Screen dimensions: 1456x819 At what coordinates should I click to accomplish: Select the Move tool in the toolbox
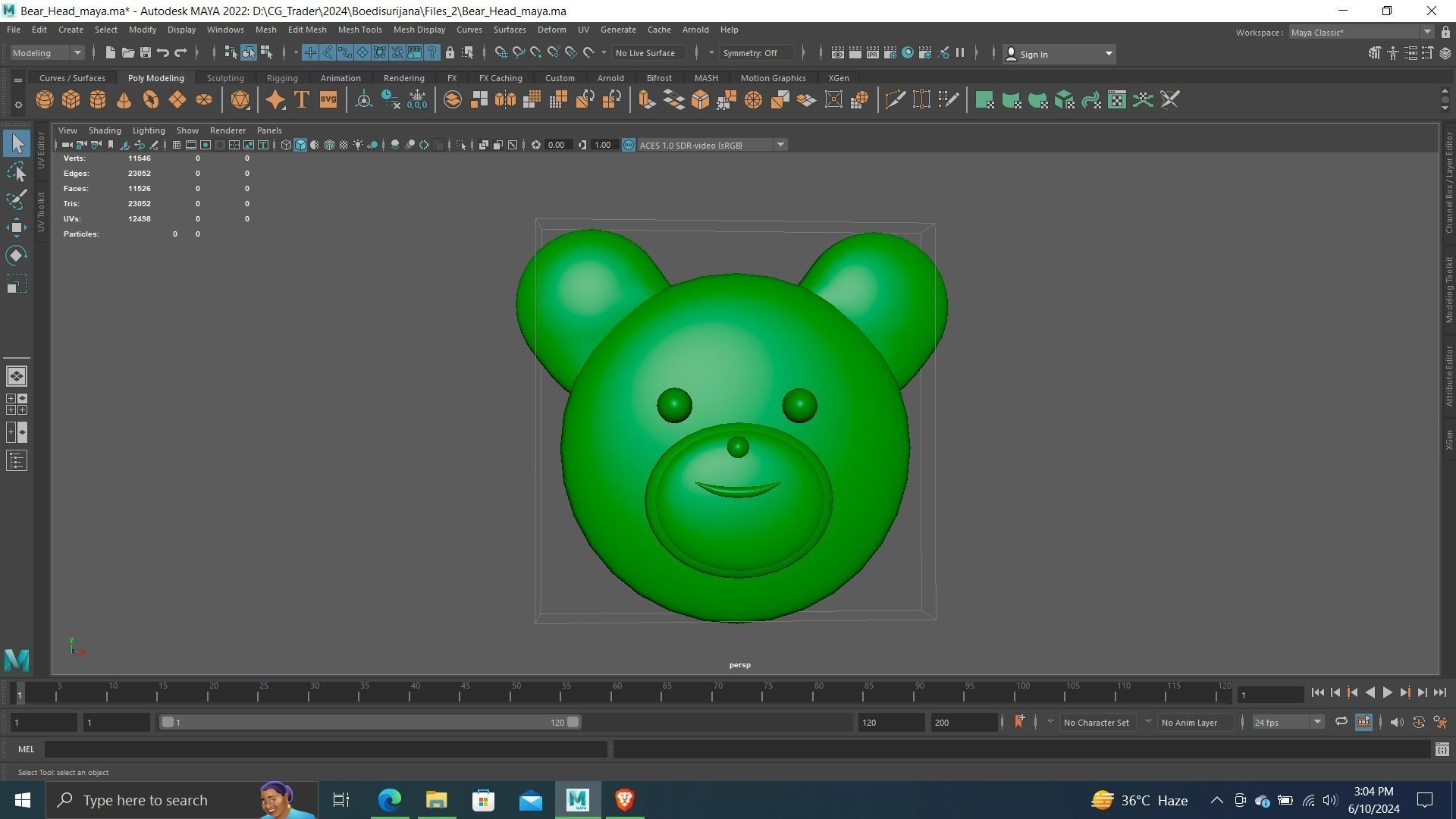point(17,227)
